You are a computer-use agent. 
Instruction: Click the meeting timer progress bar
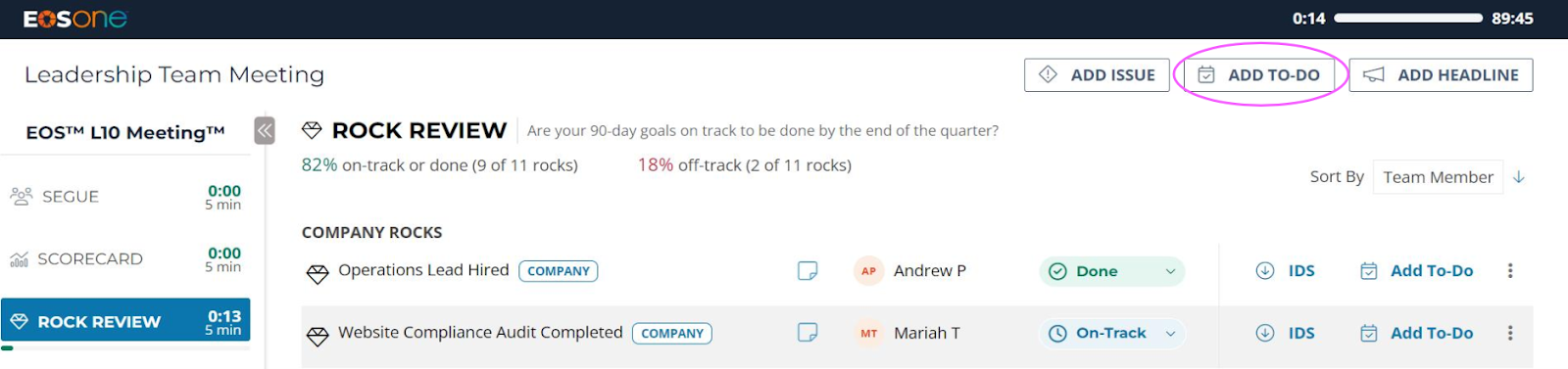(1408, 18)
